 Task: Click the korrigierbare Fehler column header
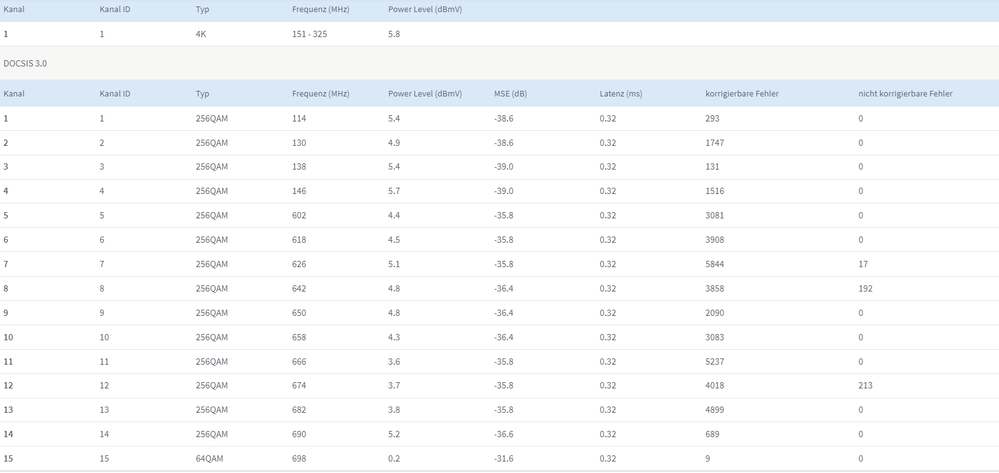coord(741,94)
